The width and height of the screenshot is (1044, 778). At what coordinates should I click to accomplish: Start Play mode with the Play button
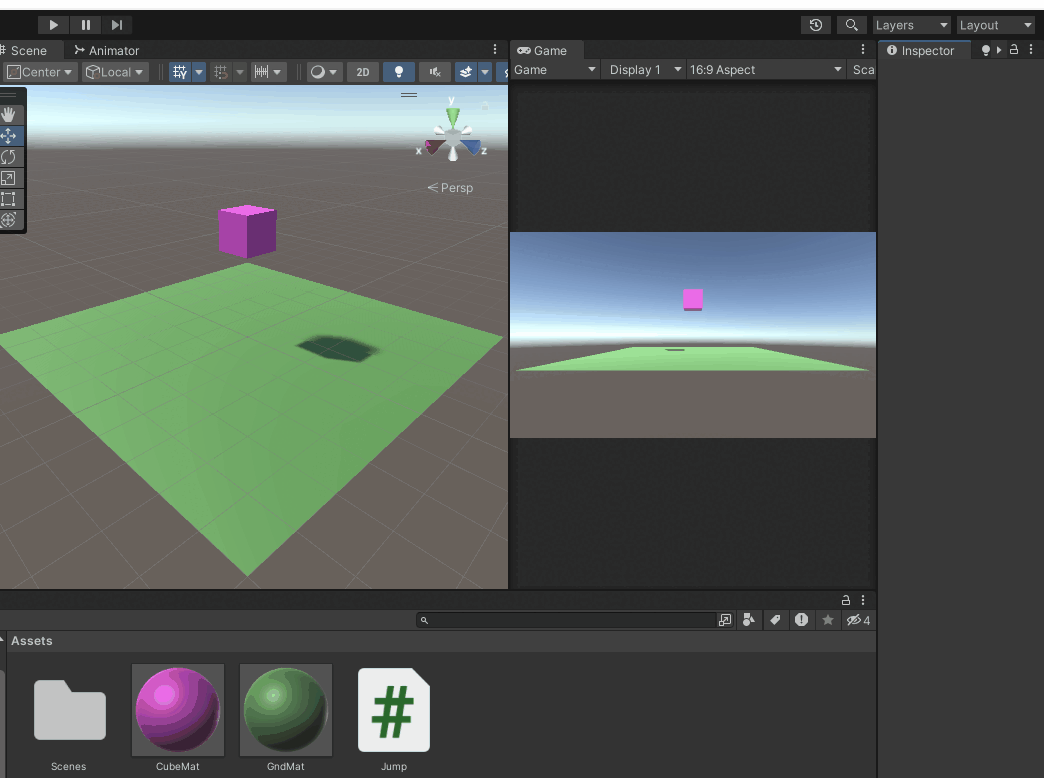53,25
